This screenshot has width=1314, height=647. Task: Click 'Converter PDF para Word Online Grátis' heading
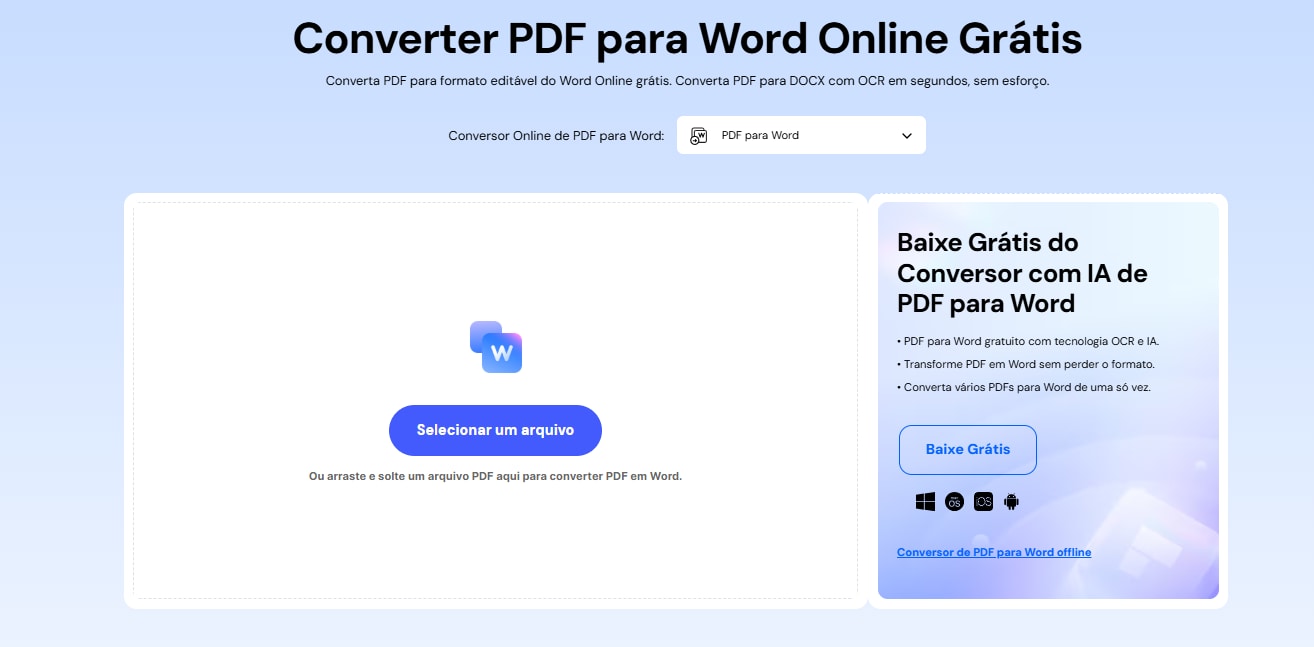coord(687,39)
